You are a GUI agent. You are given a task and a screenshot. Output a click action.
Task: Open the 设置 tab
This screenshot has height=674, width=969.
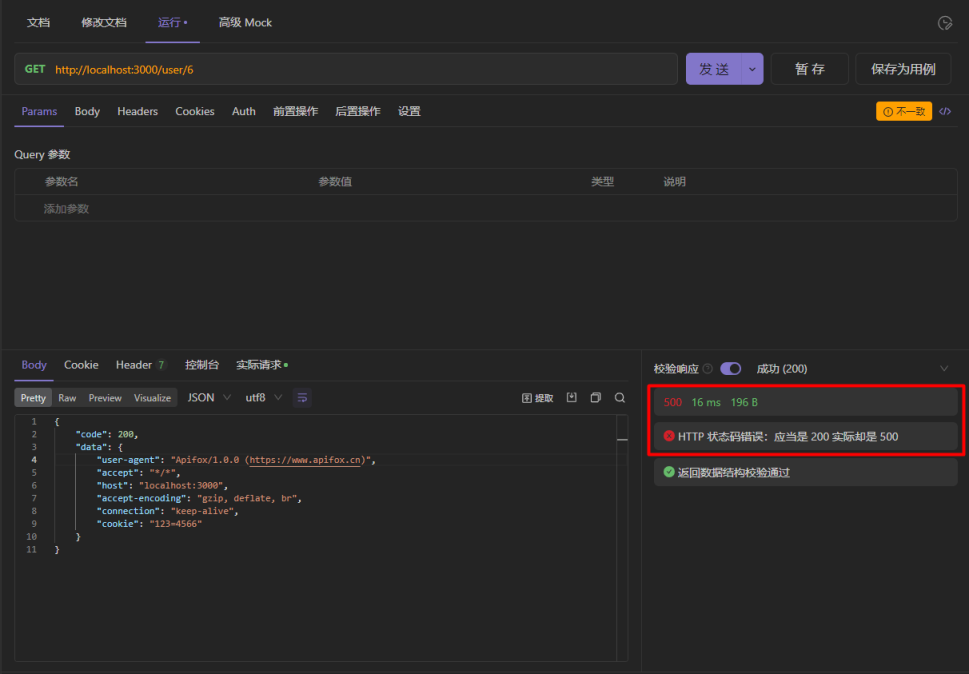click(x=409, y=111)
